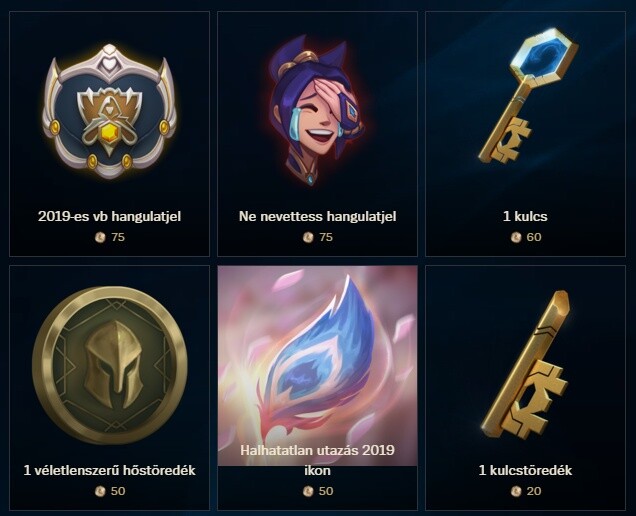Select the golden helmet champion shard coin
636x516 pixels.
point(110,365)
